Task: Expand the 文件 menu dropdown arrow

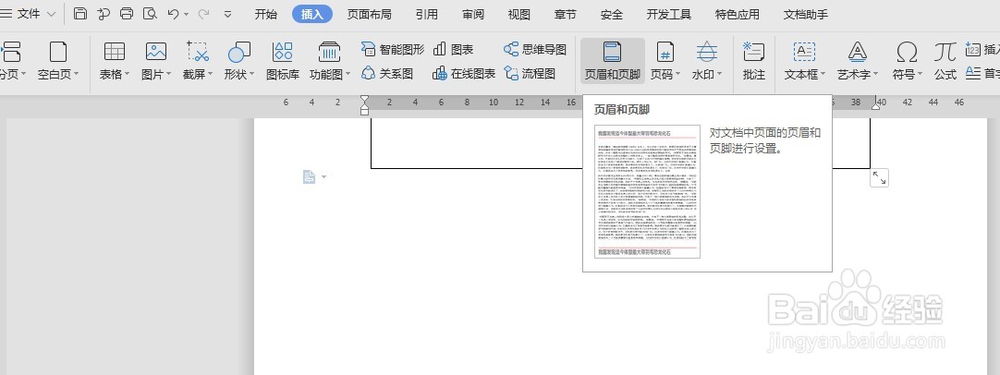Action: click(52, 14)
